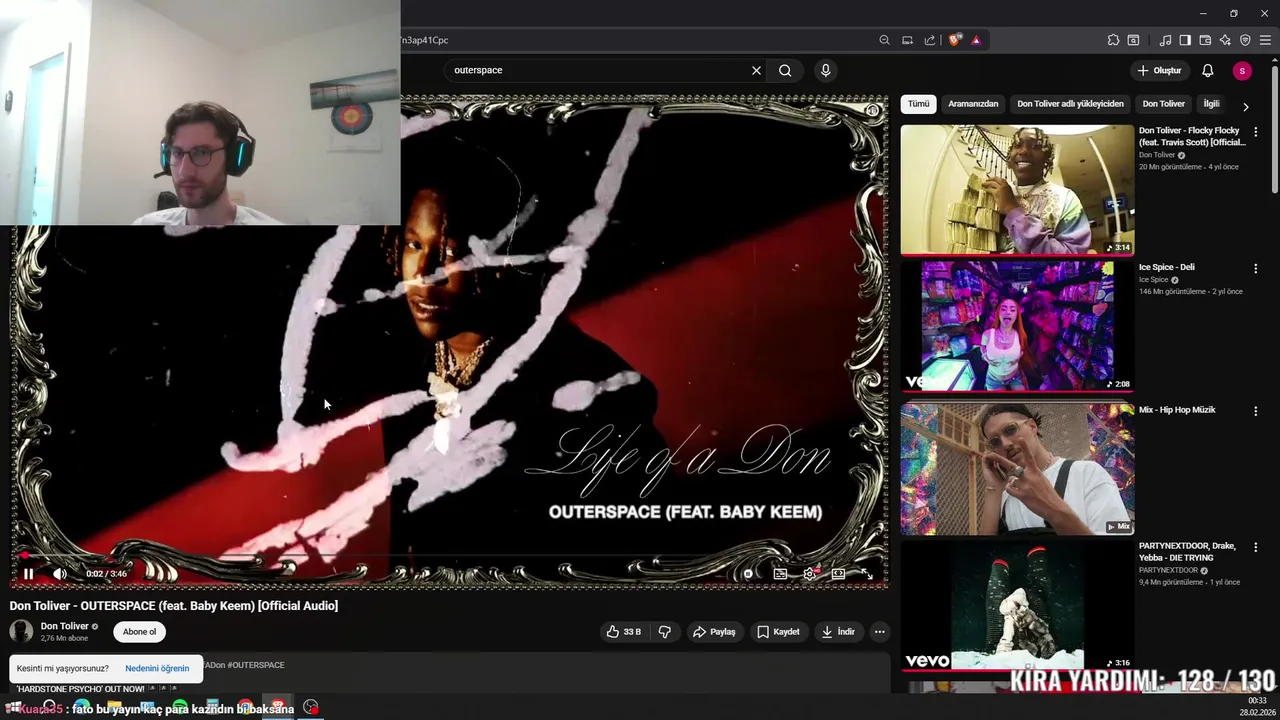This screenshot has height=720, width=1280.
Task: Open the media control music note icon
Action: coord(1165,40)
